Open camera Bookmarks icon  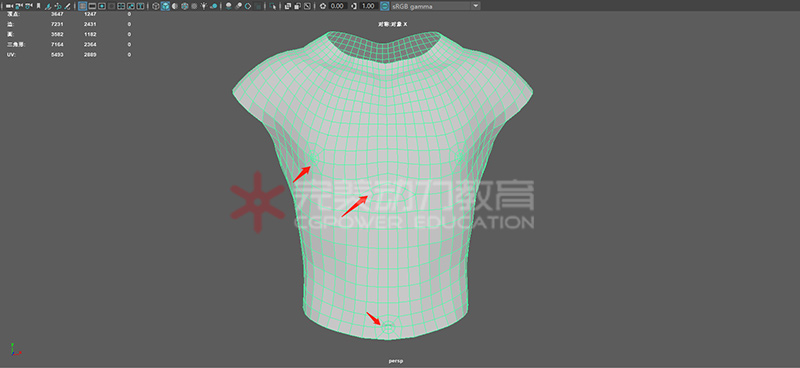coord(38,6)
